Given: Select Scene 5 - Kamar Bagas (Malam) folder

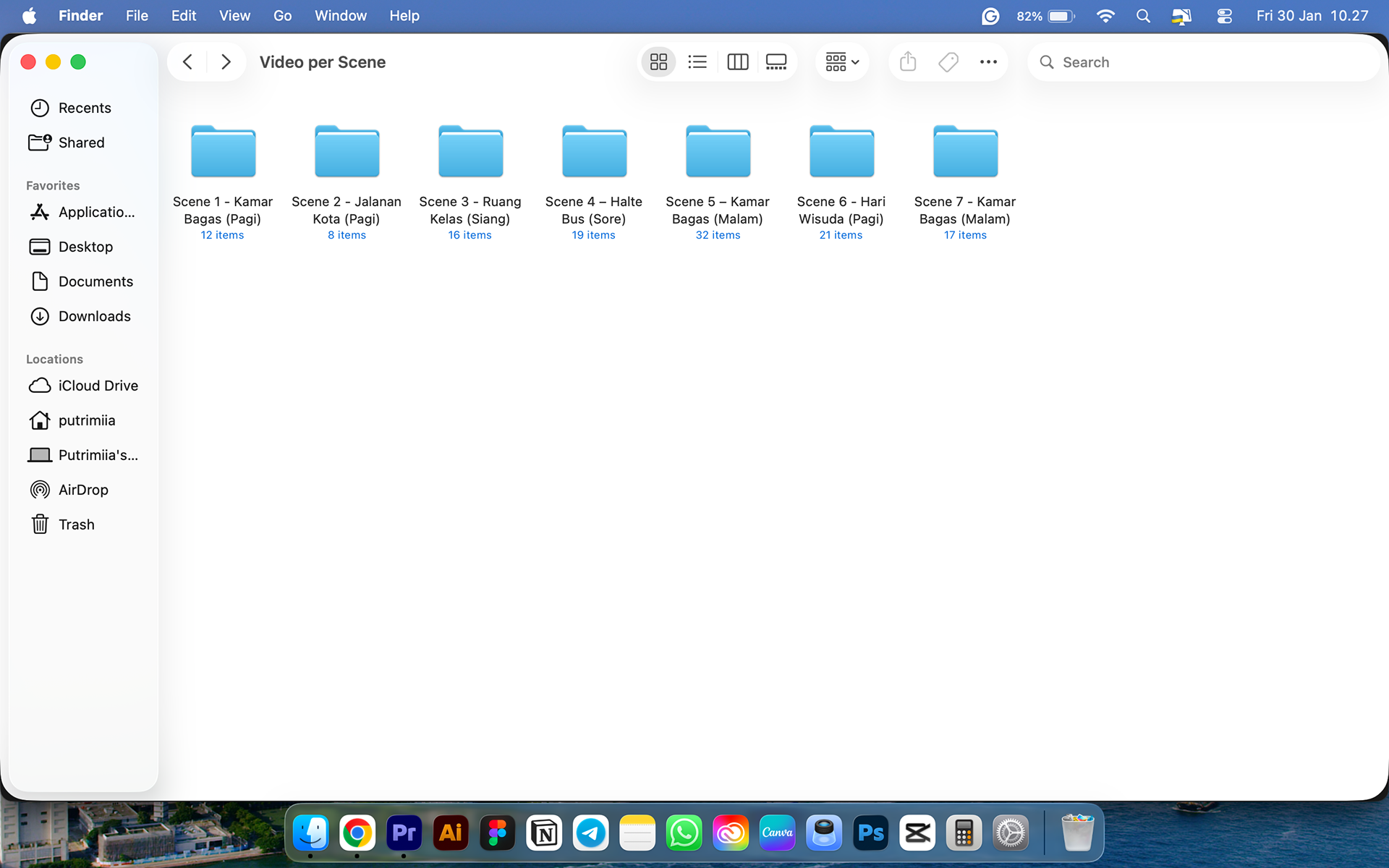Looking at the screenshot, I should 718,153.
